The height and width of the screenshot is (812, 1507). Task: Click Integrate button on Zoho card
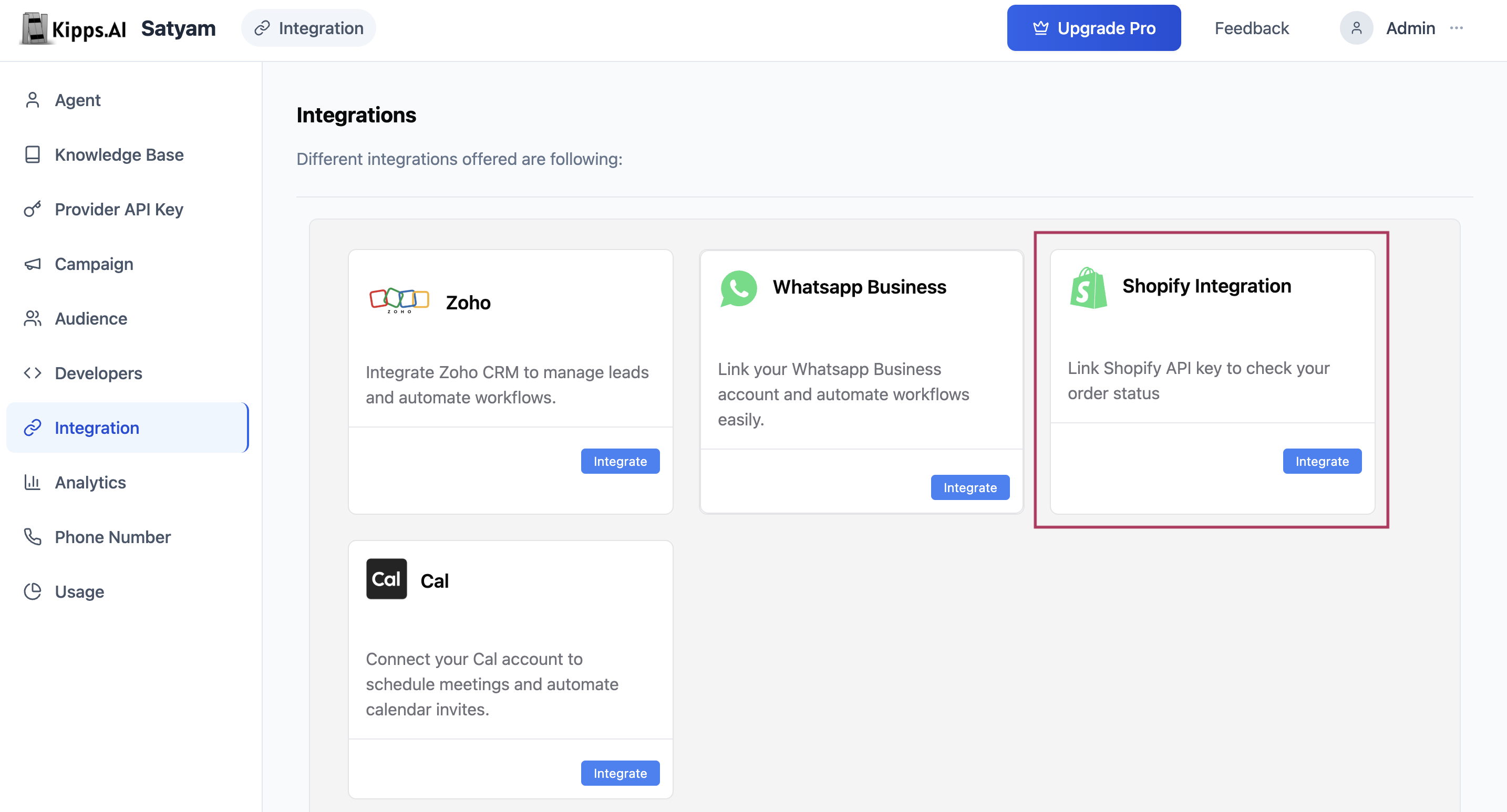pos(620,461)
